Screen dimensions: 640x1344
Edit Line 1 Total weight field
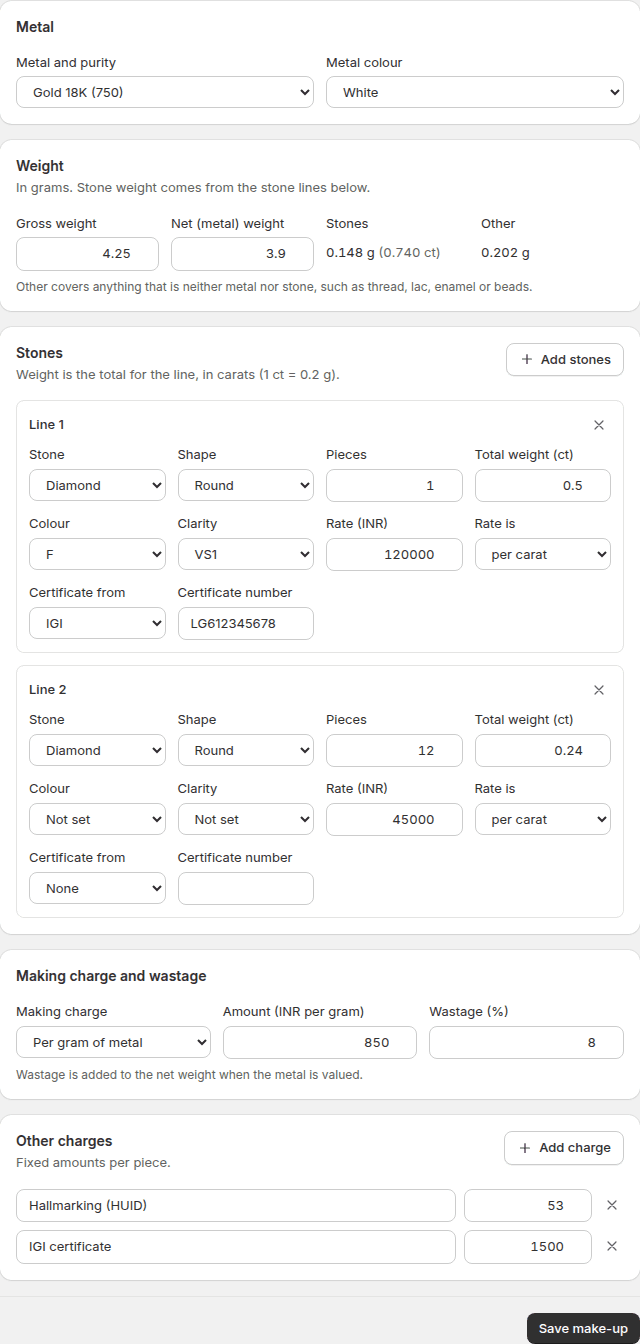[543, 485]
